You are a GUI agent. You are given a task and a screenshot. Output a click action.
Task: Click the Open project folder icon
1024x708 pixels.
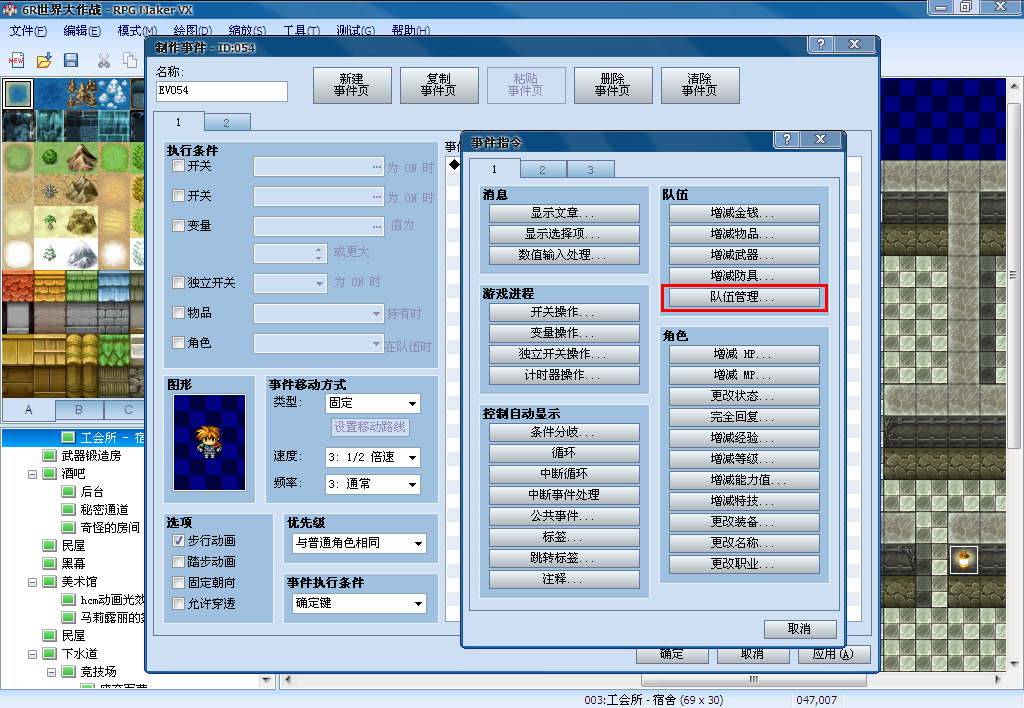pyautogui.click(x=44, y=60)
